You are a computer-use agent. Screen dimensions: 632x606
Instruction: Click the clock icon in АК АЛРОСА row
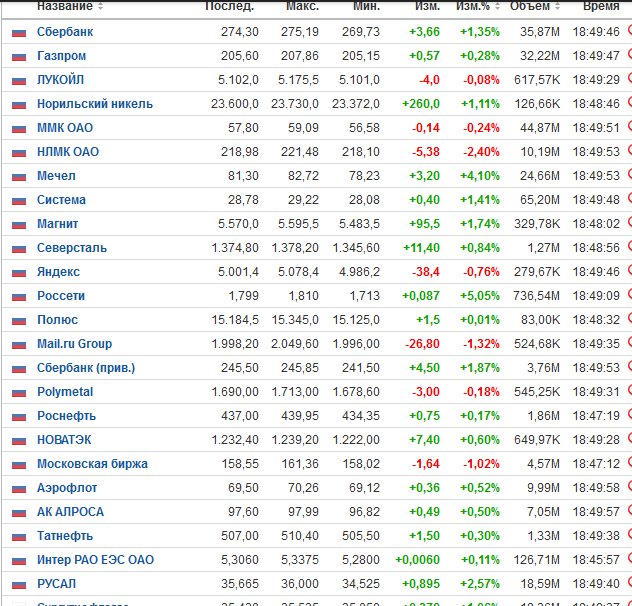click(630, 510)
